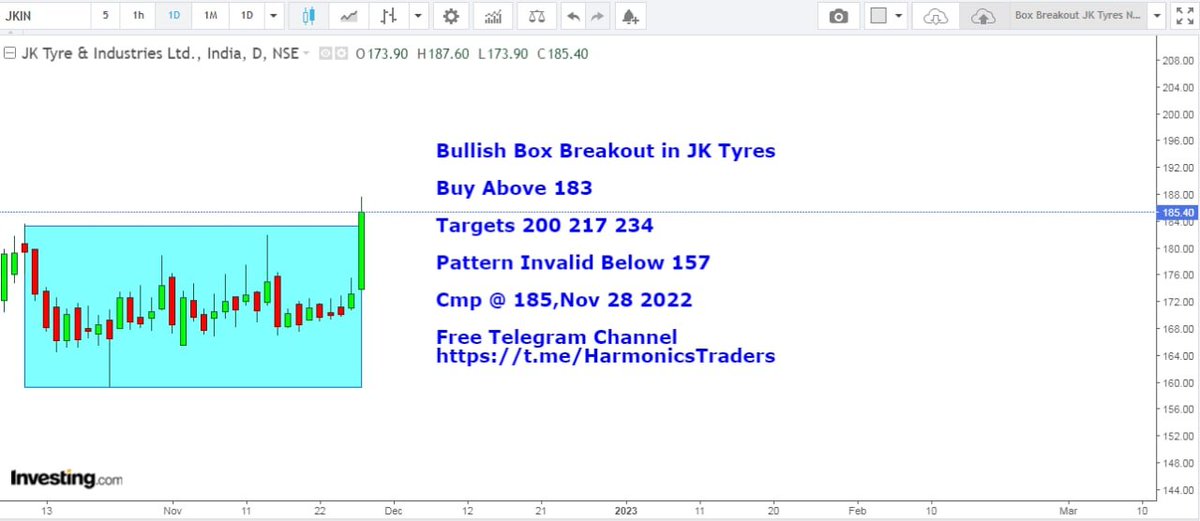The image size is (1200, 521).
Task: Click the 'Dec' label on time axis
Action: pyautogui.click(x=393, y=509)
